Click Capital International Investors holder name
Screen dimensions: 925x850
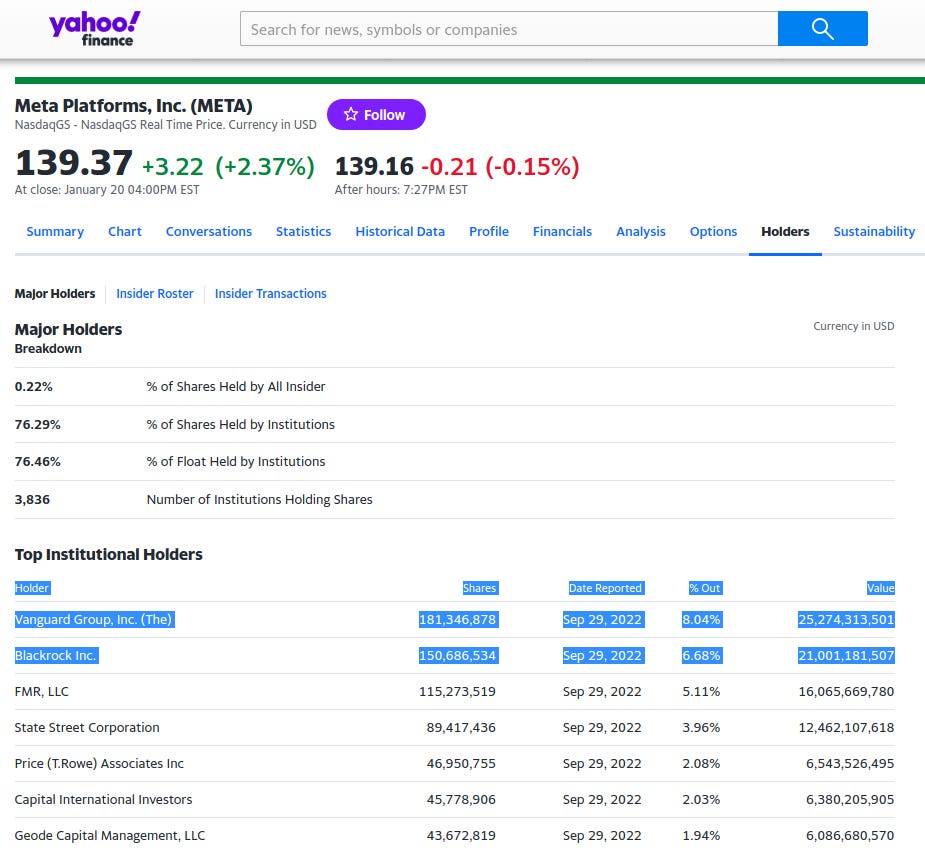pyautogui.click(x=103, y=799)
